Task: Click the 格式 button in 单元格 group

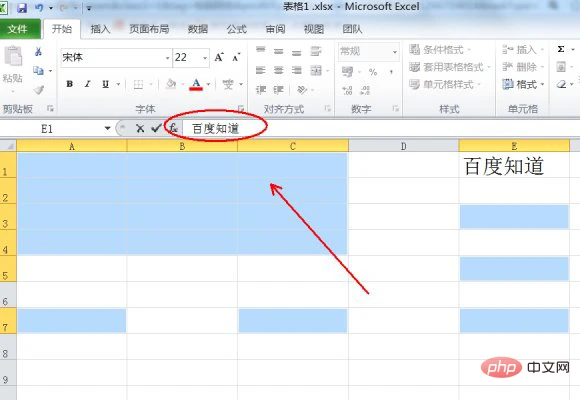Action: click(523, 84)
